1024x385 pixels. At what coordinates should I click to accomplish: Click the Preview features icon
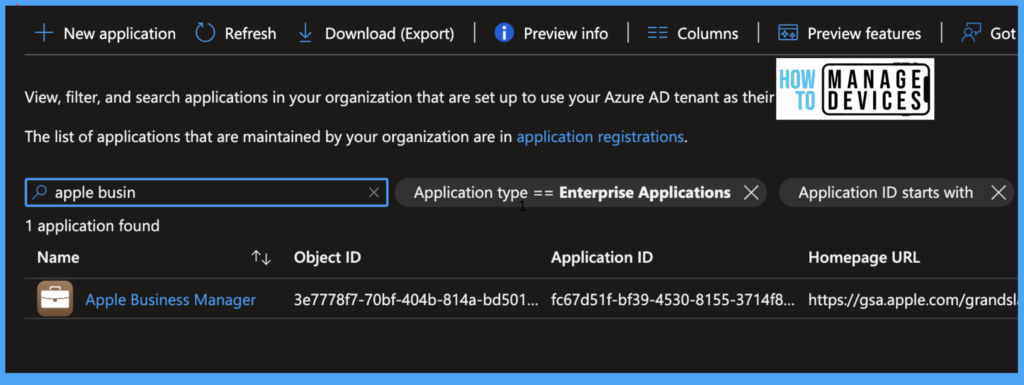point(788,33)
